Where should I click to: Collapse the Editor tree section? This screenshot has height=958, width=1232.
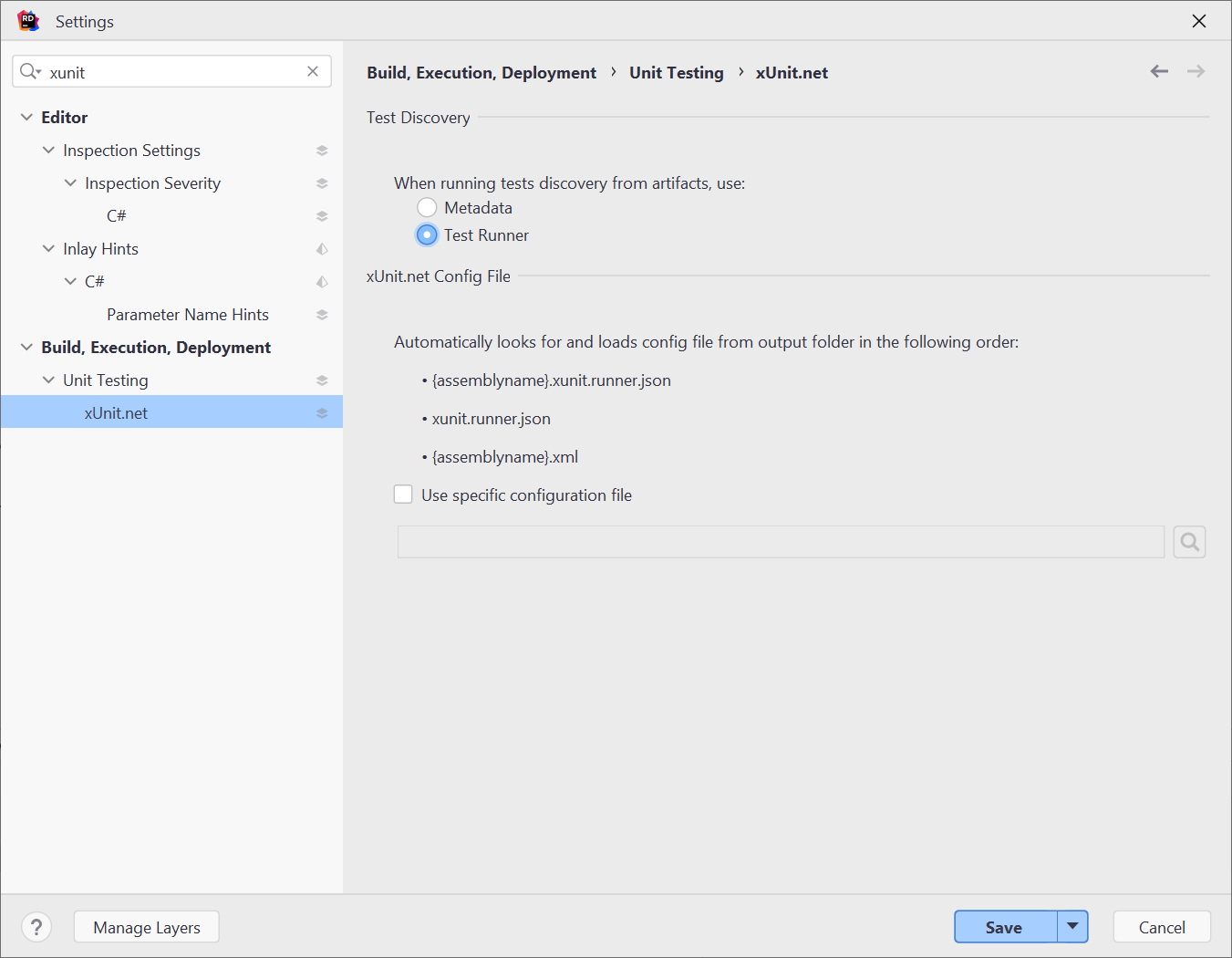(26, 117)
